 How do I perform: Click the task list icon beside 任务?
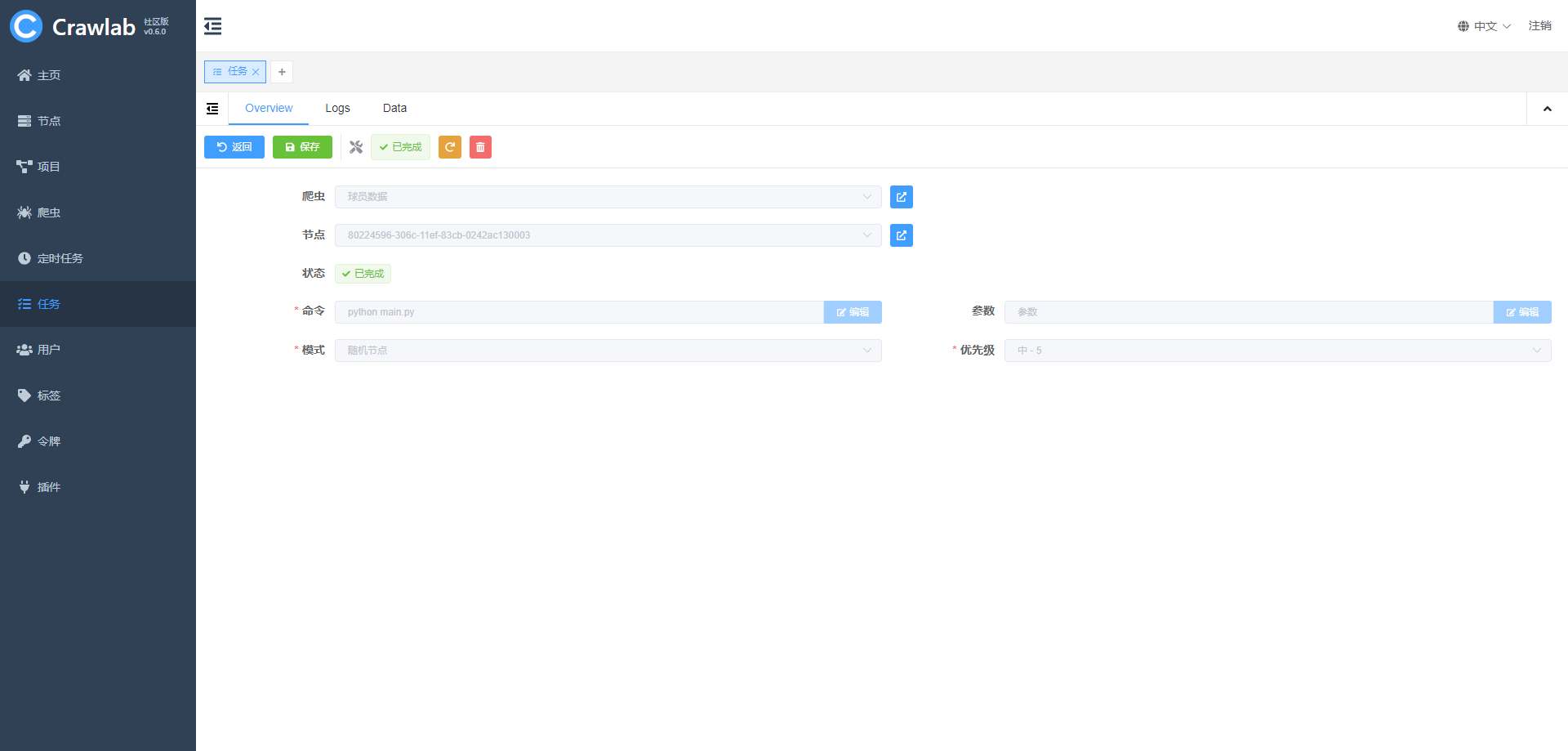pyautogui.click(x=24, y=304)
